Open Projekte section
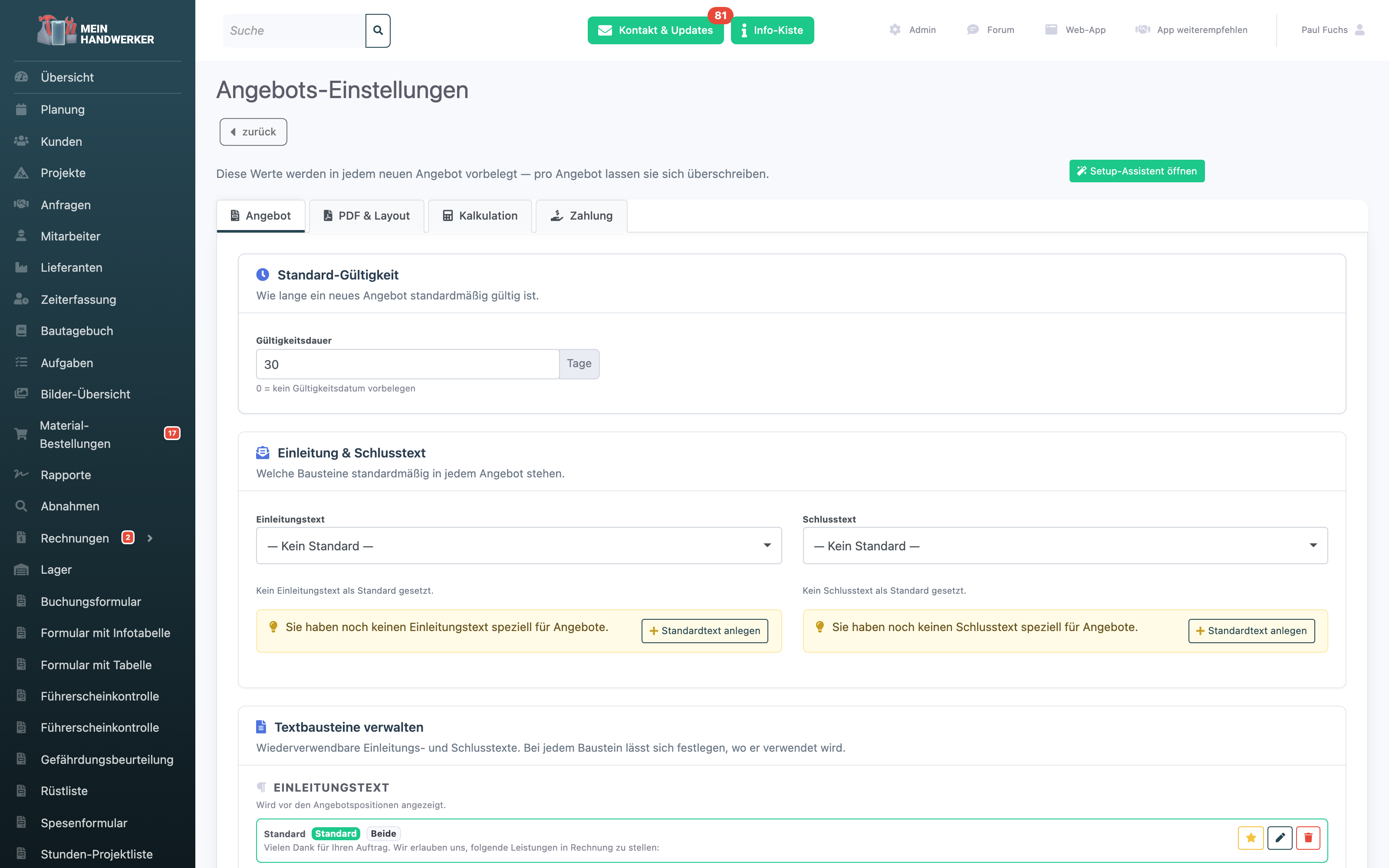Screen dimensions: 1389x868 pos(63,173)
